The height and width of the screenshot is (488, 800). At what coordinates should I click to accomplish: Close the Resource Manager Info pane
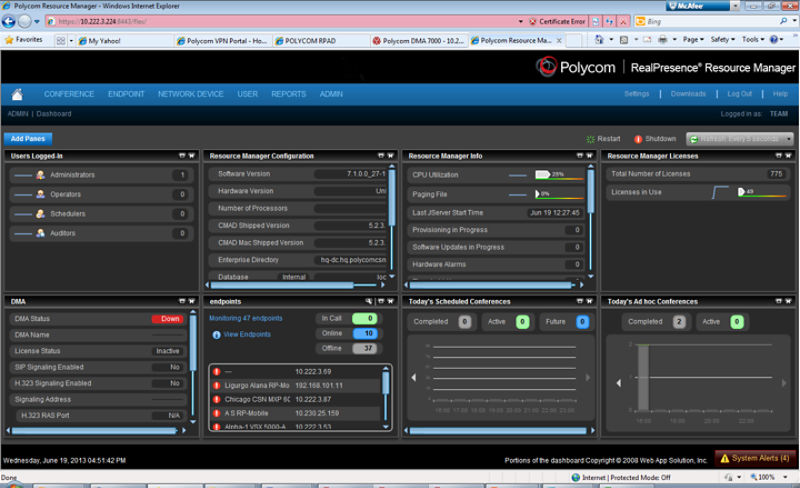589,156
